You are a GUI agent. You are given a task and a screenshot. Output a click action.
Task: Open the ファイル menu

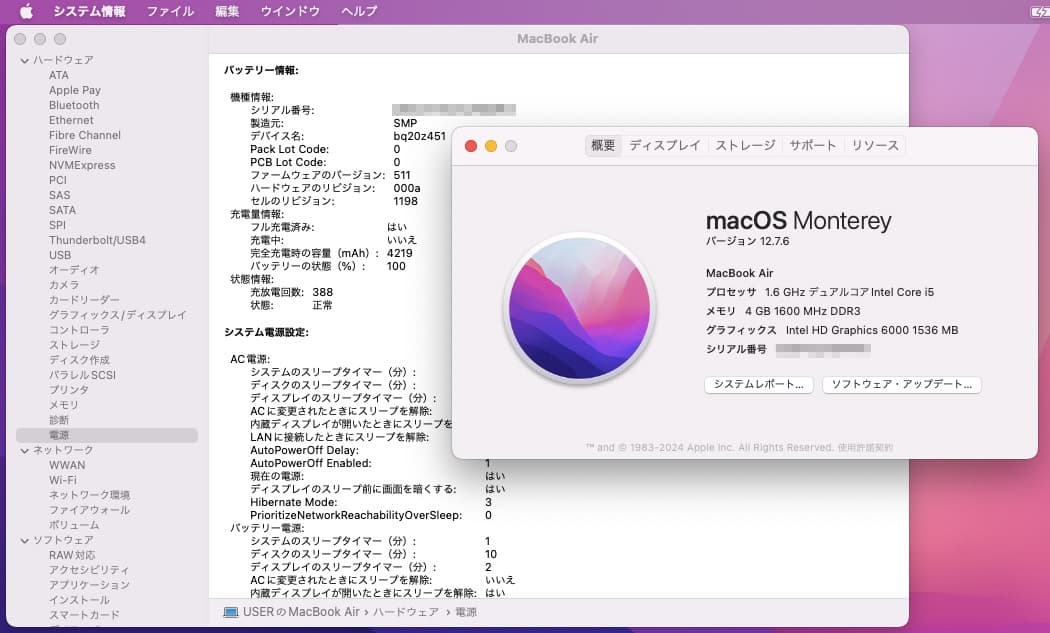click(169, 11)
